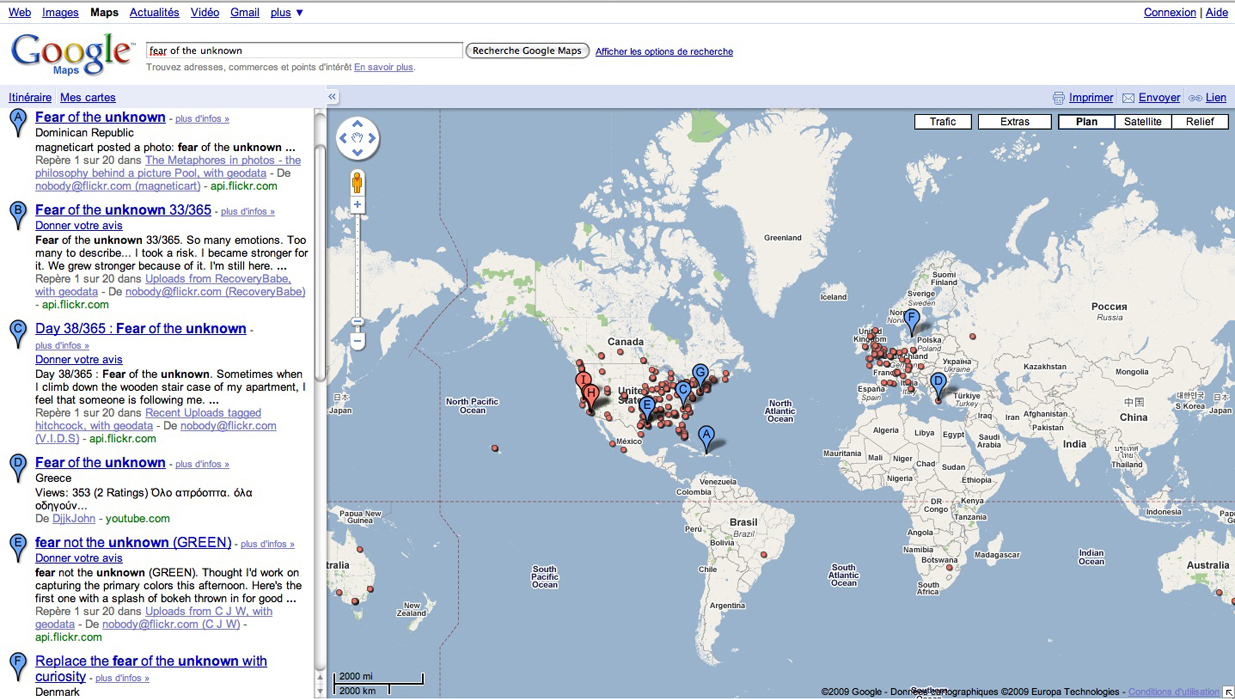This screenshot has width=1235, height=699.
Task: Click the Imprimer print link
Action: pyautogui.click(x=1091, y=98)
